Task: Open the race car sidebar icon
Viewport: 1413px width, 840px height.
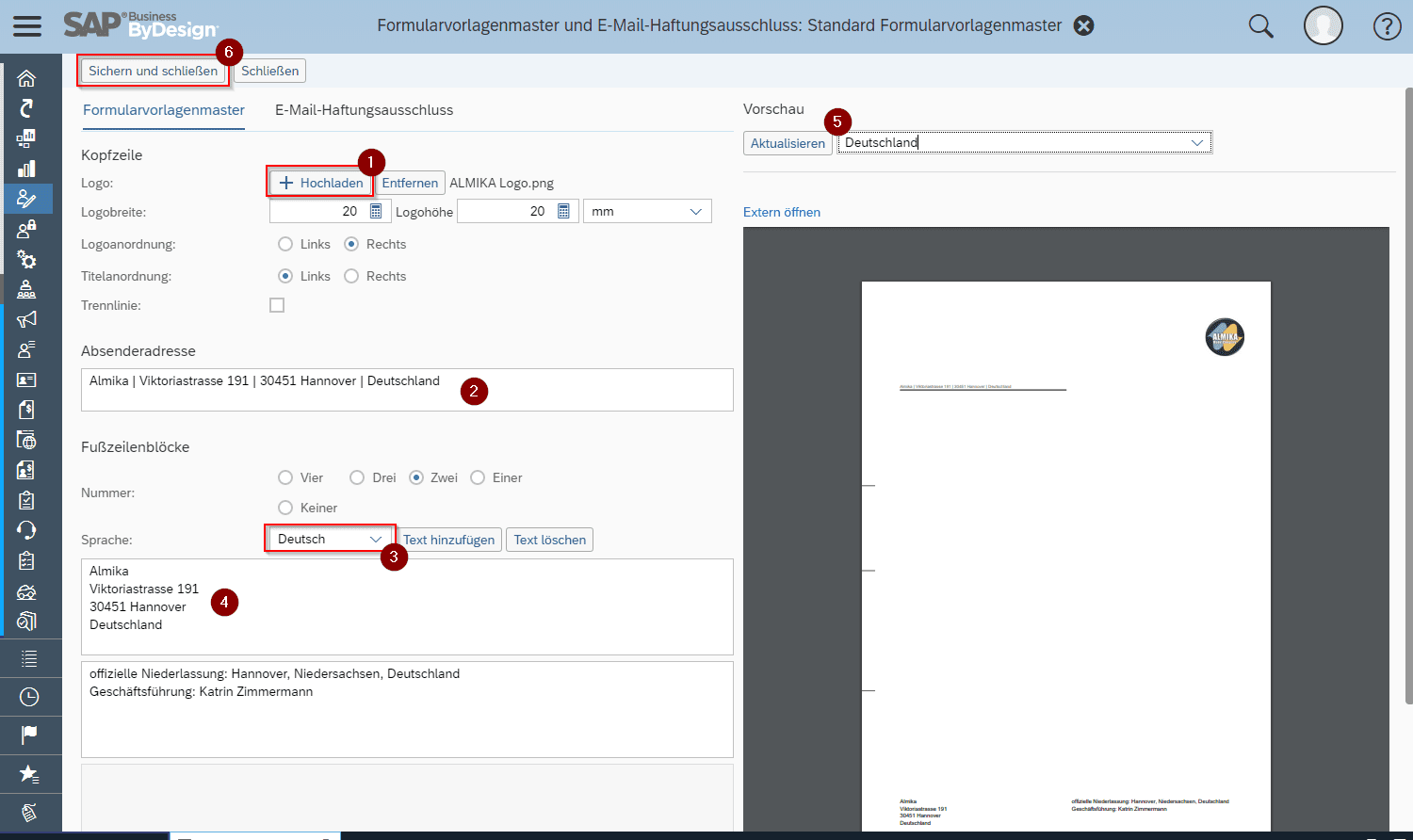Action: (x=27, y=591)
